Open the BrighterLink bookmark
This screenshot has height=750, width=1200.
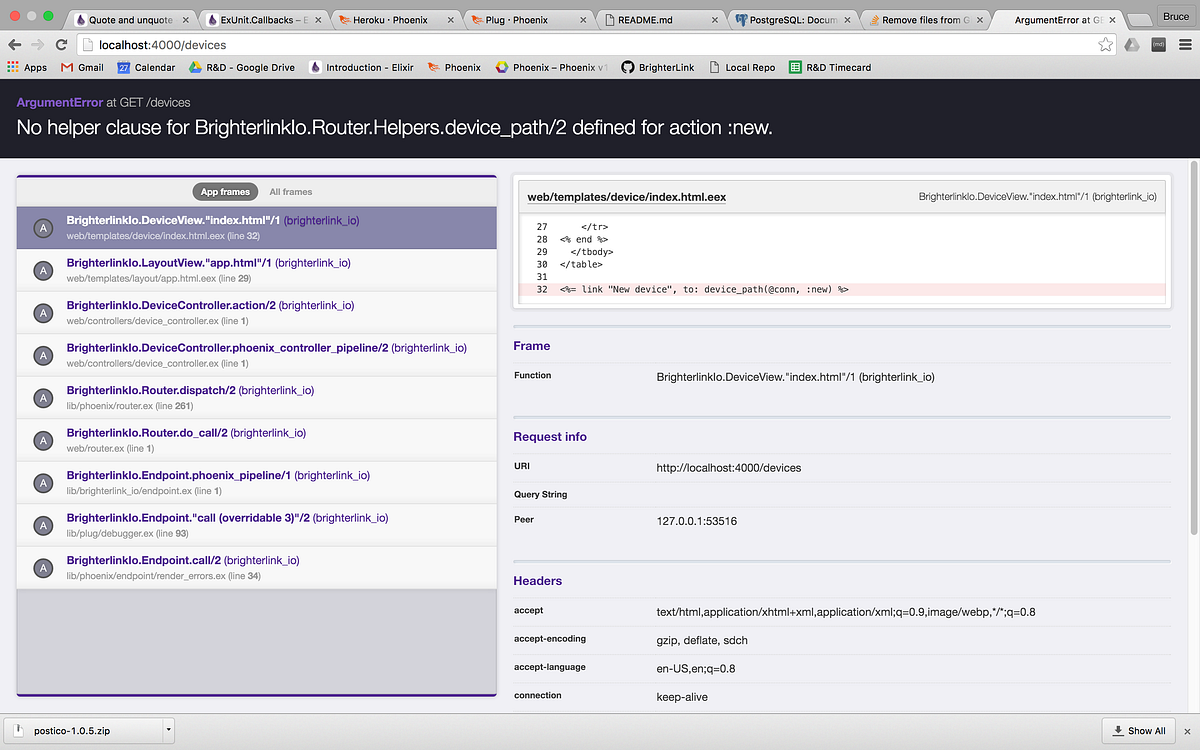coord(657,67)
